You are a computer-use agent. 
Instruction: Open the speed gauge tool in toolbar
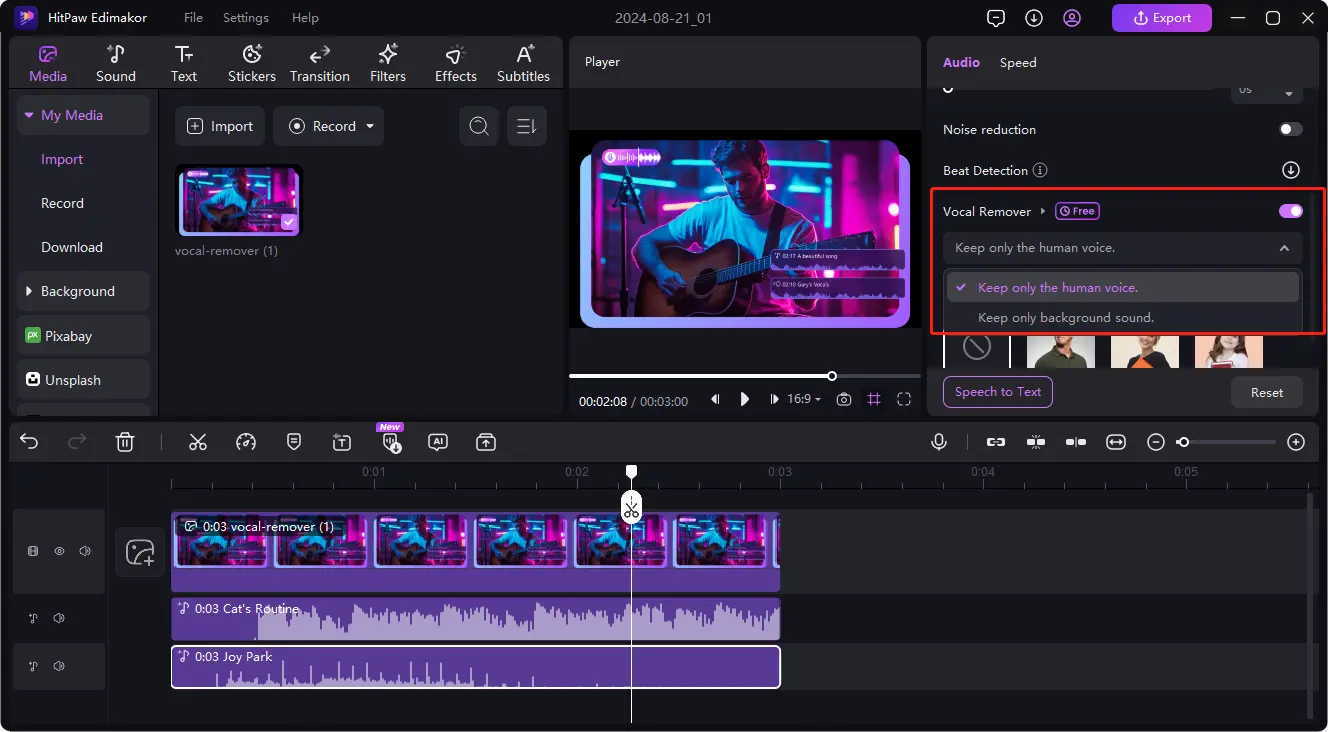(x=246, y=442)
